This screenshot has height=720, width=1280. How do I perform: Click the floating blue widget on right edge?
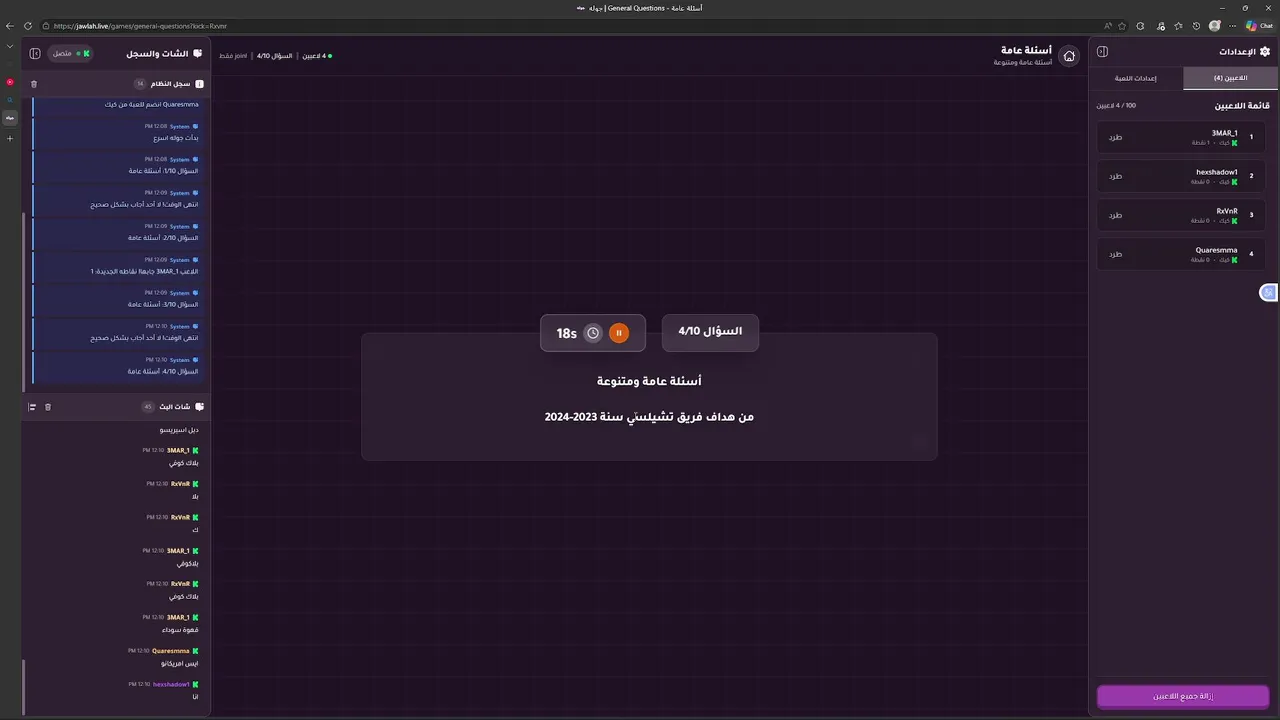click(x=1268, y=292)
